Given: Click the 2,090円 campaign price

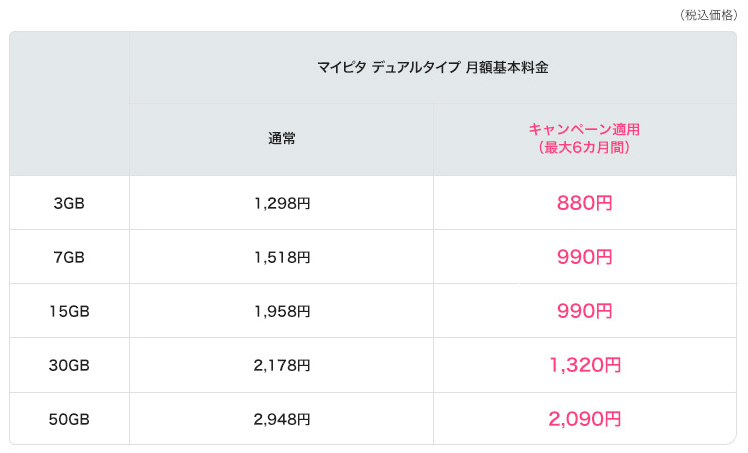Looking at the screenshot, I should [x=585, y=419].
